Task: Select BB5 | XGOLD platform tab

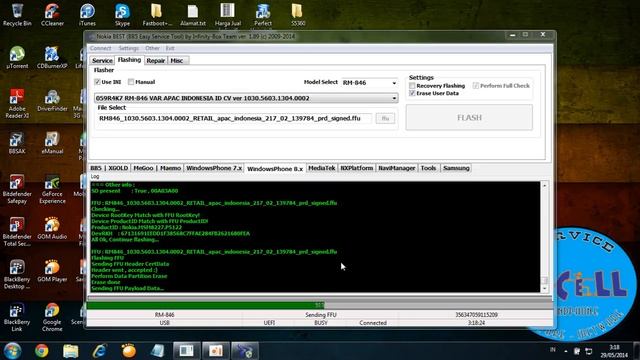Action: click(109, 168)
